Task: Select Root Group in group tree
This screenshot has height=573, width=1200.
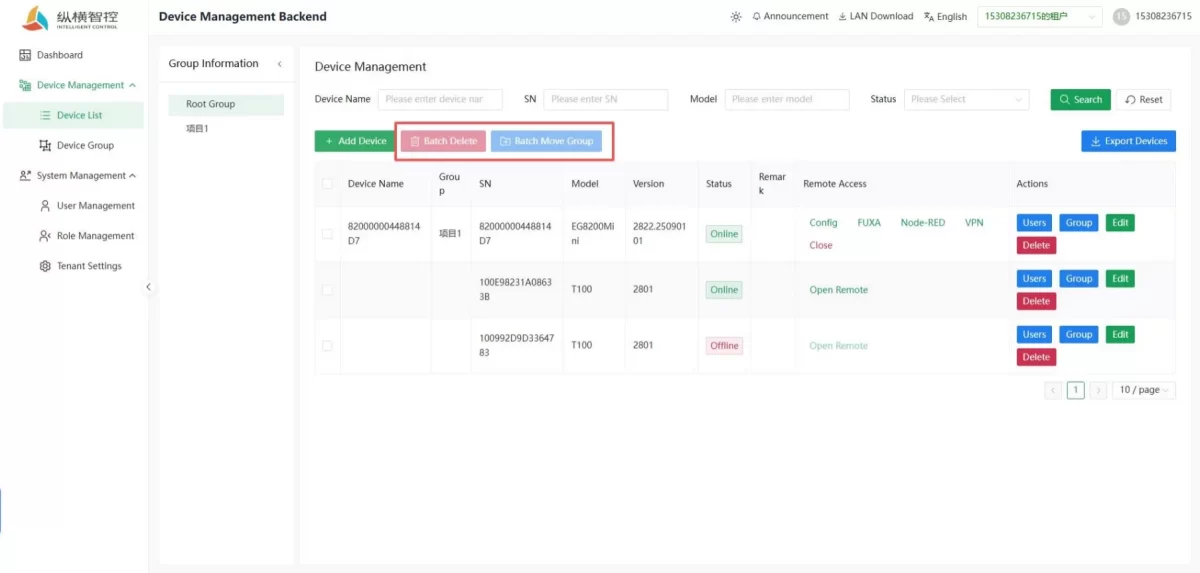Action: [226, 104]
